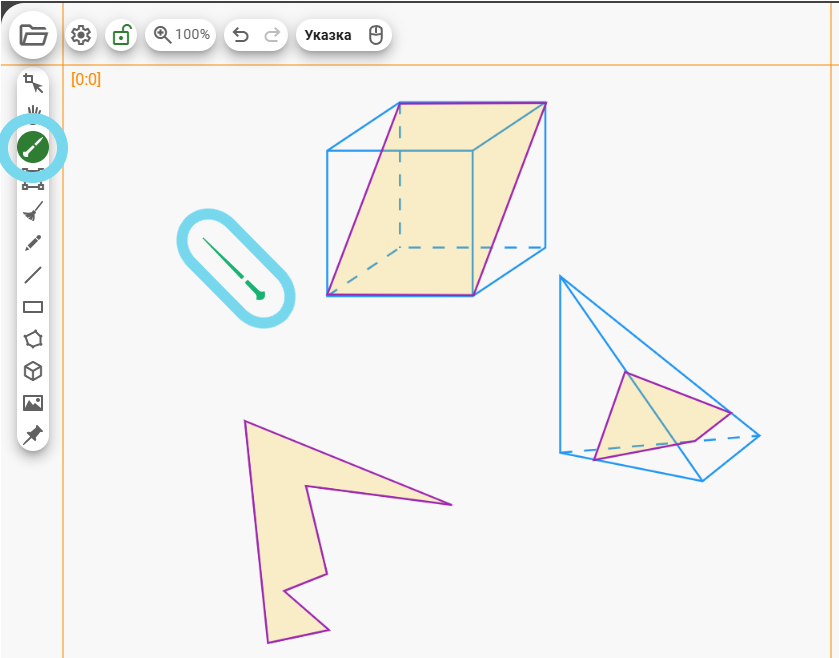Choose the broom clear tool

[33, 211]
